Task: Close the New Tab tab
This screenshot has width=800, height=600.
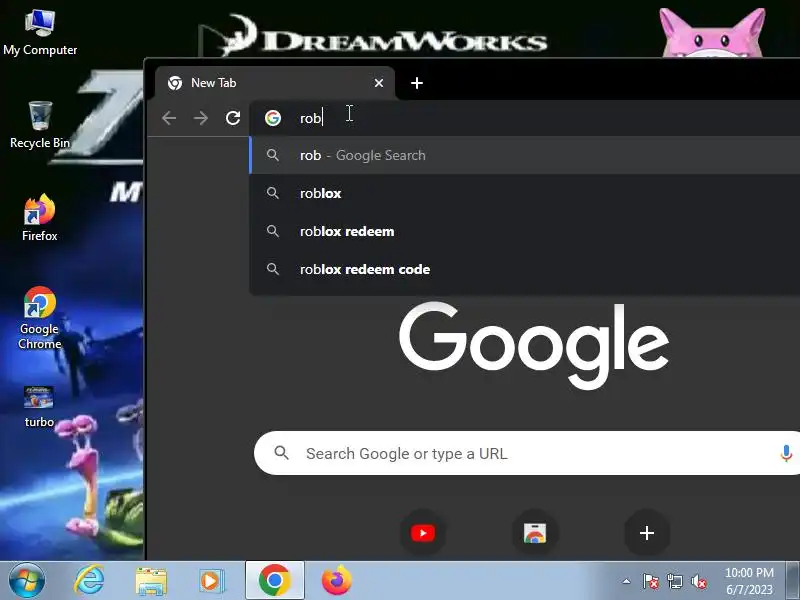Action: (x=379, y=83)
